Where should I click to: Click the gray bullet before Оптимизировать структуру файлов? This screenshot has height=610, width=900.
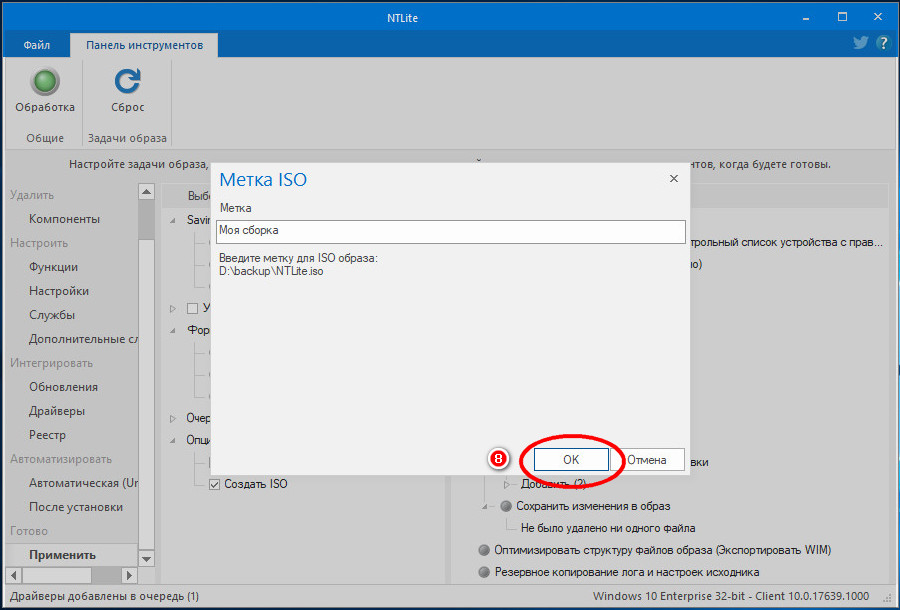[x=484, y=550]
